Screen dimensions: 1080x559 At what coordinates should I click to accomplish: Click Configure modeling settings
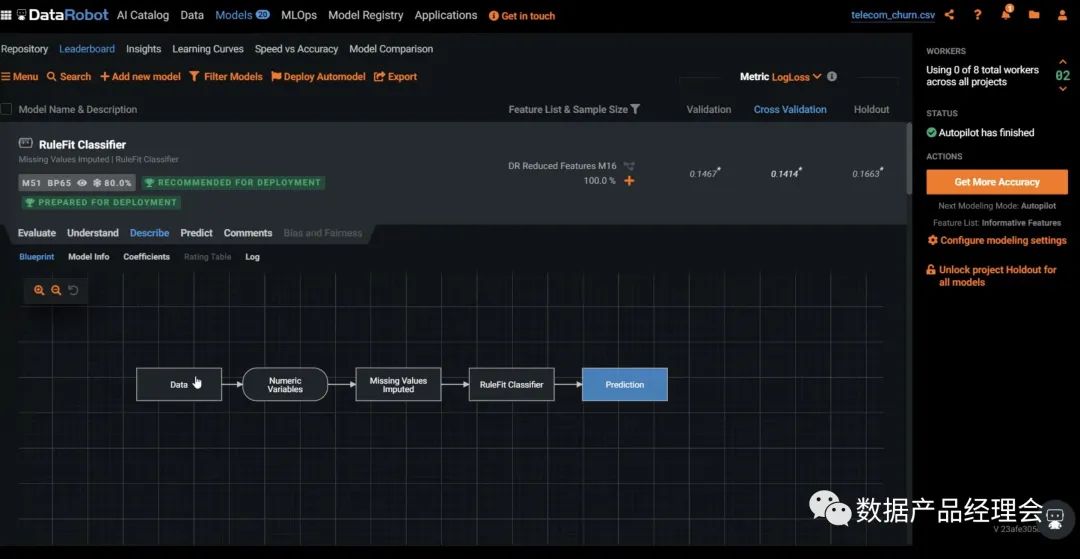pyautogui.click(x=997, y=240)
